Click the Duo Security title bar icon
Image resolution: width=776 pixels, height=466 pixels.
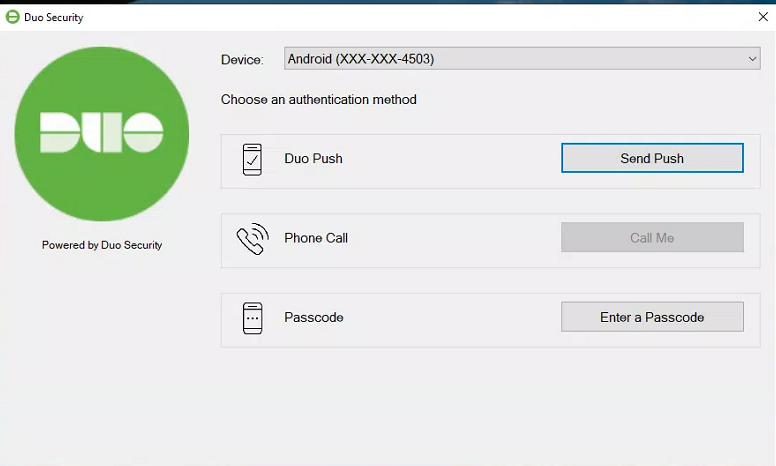point(12,17)
